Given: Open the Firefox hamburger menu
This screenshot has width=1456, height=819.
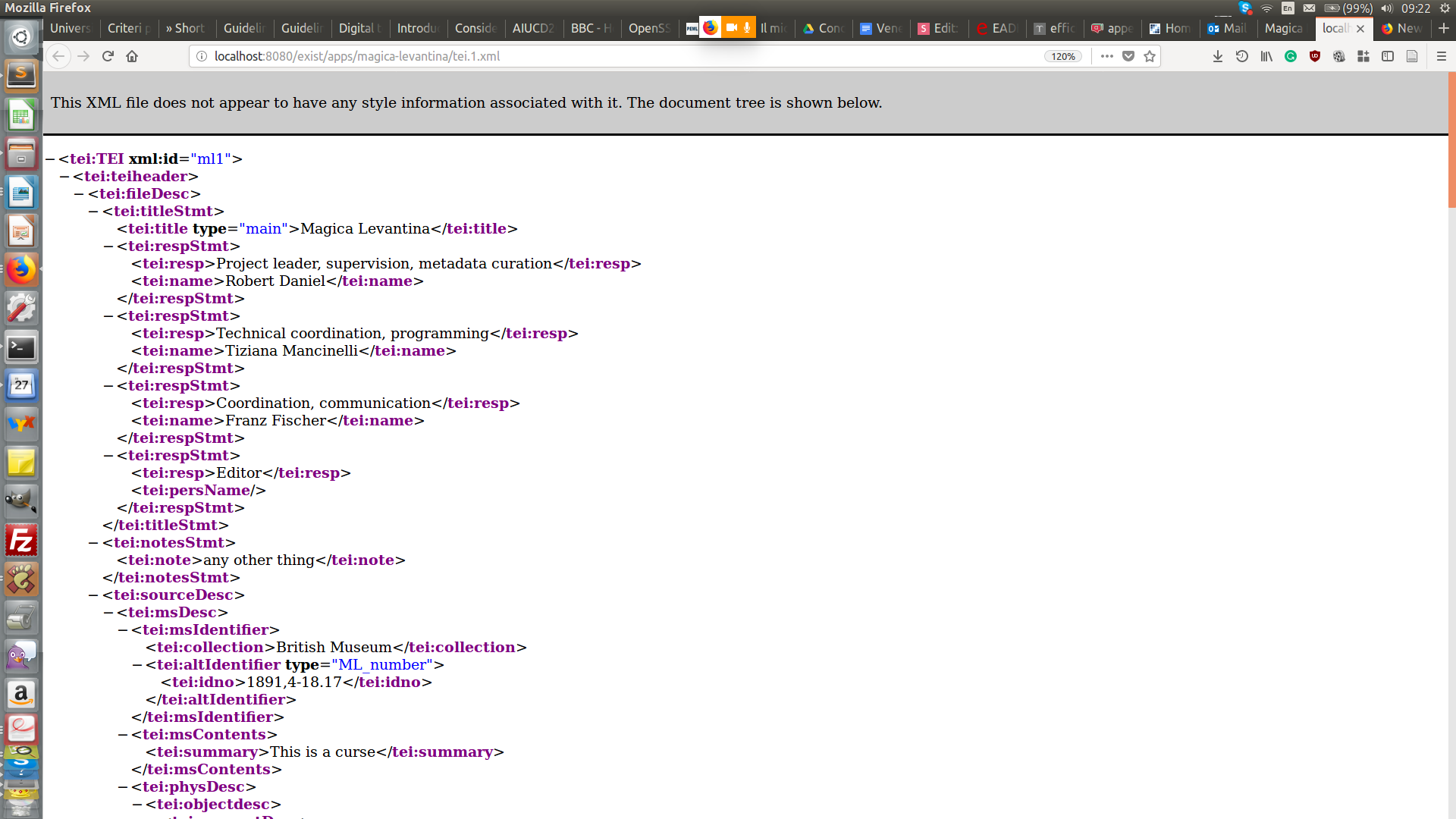Looking at the screenshot, I should [1442, 56].
